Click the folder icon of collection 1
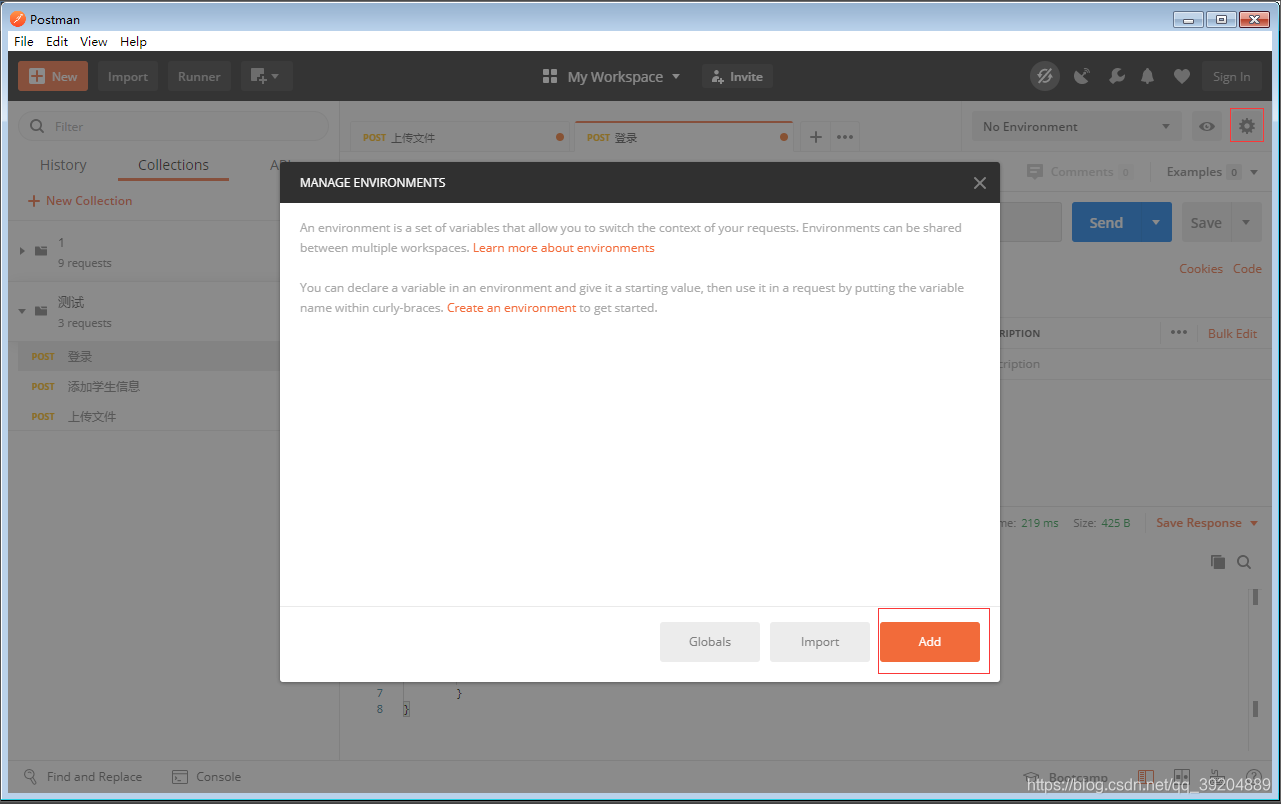Image resolution: width=1281 pixels, height=804 pixels. click(x=41, y=251)
